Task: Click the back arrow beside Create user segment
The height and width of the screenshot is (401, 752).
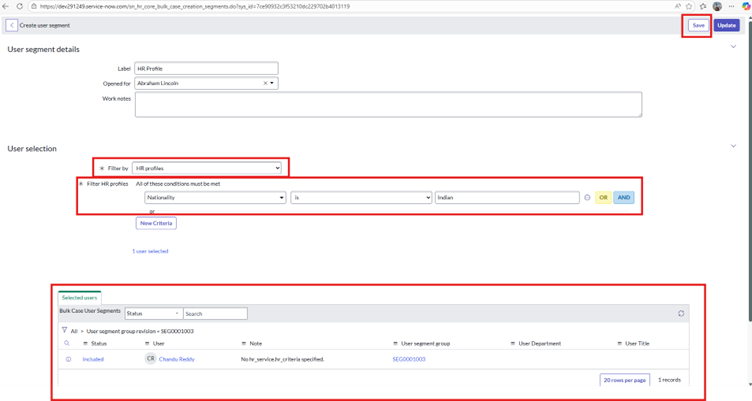Action: [12, 25]
